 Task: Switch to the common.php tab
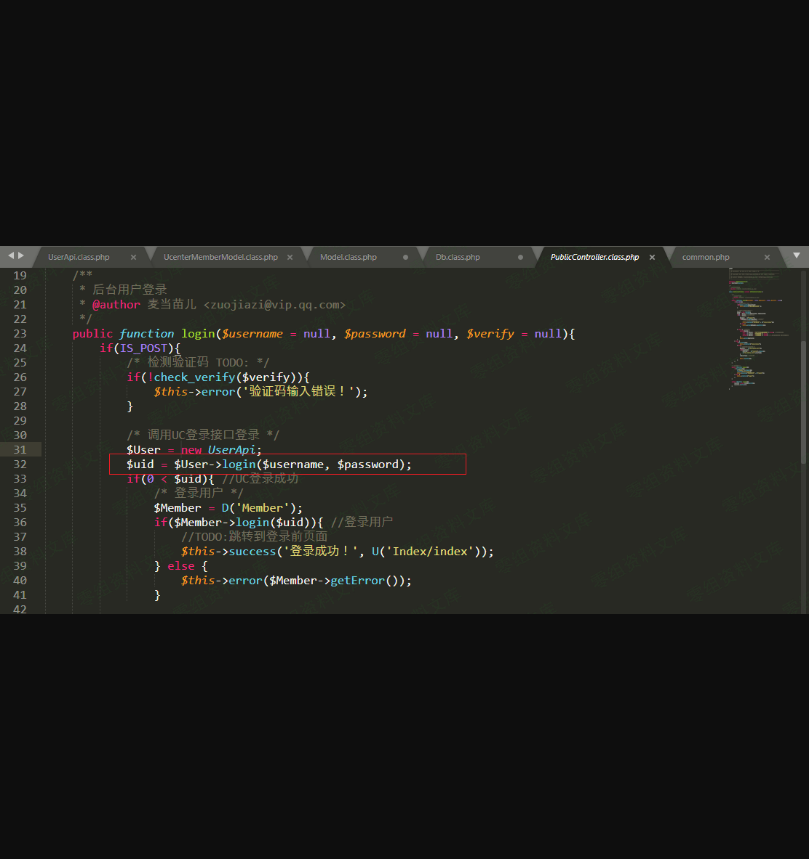705,257
